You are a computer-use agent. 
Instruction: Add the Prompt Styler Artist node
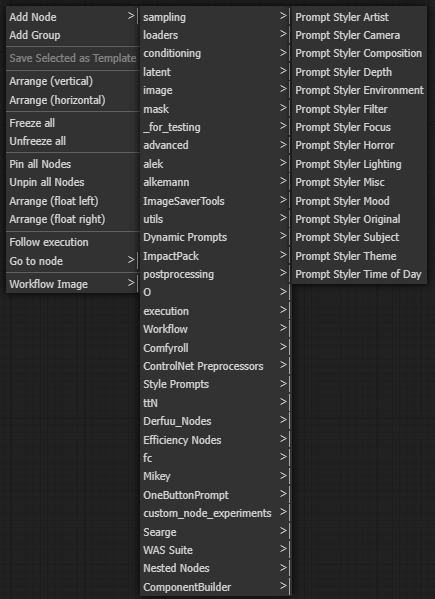359,17
